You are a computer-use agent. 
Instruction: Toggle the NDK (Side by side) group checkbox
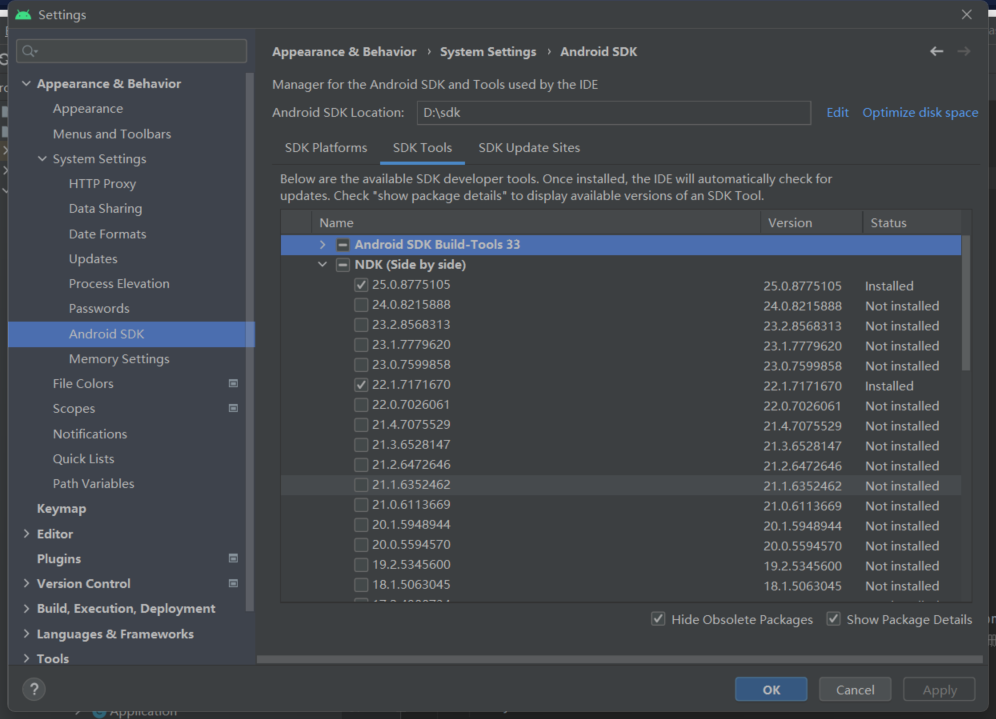[342, 265]
